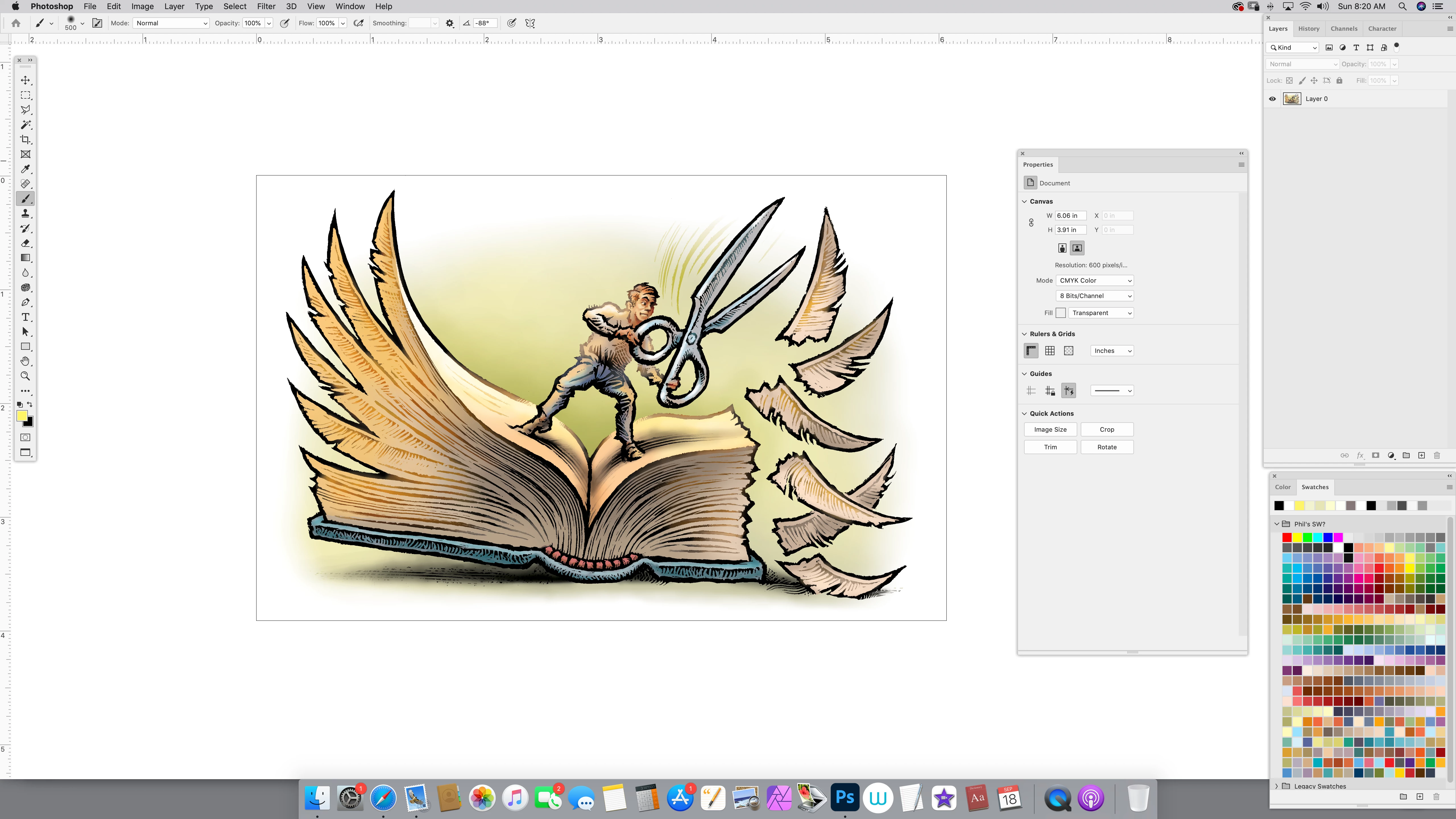Click the canvas width input field
This screenshot has height=819, width=1456.
coord(1070,216)
